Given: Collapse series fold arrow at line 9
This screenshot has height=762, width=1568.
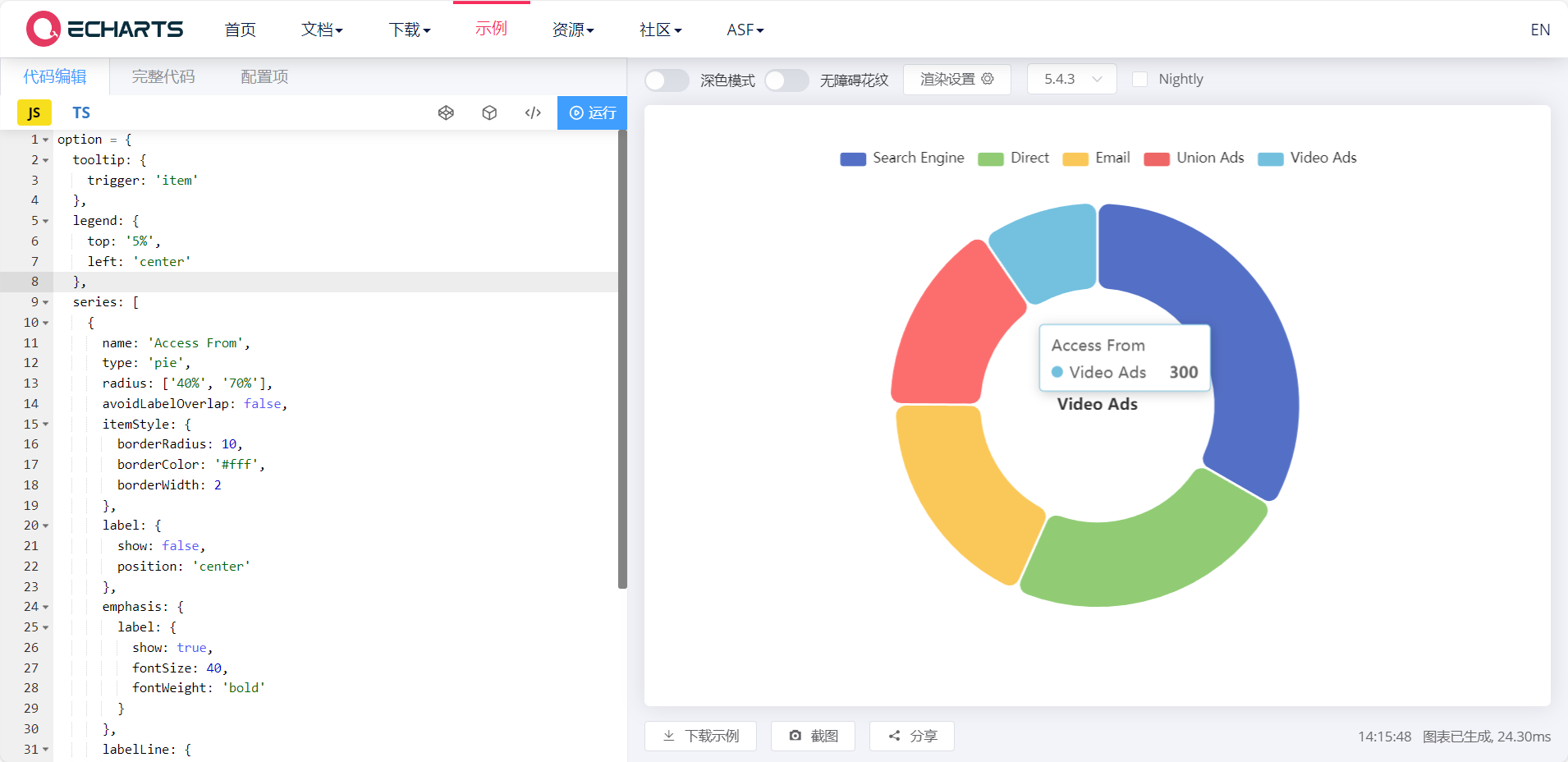Looking at the screenshot, I should click(x=46, y=302).
